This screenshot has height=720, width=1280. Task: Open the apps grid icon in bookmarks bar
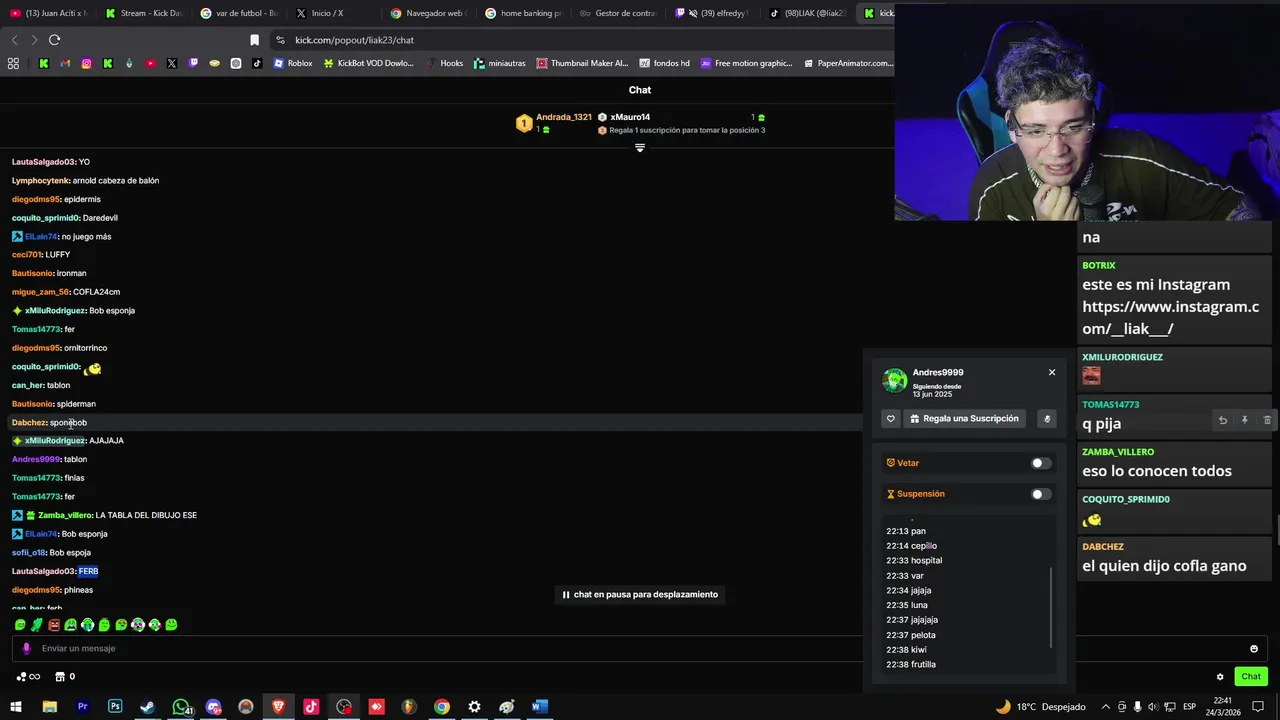[x=13, y=63]
